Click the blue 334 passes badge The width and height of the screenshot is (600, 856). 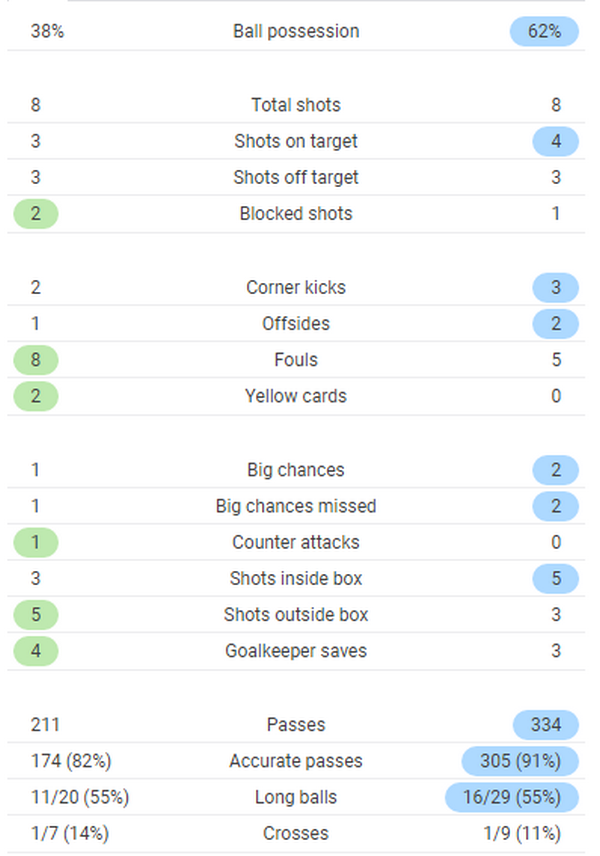545,724
